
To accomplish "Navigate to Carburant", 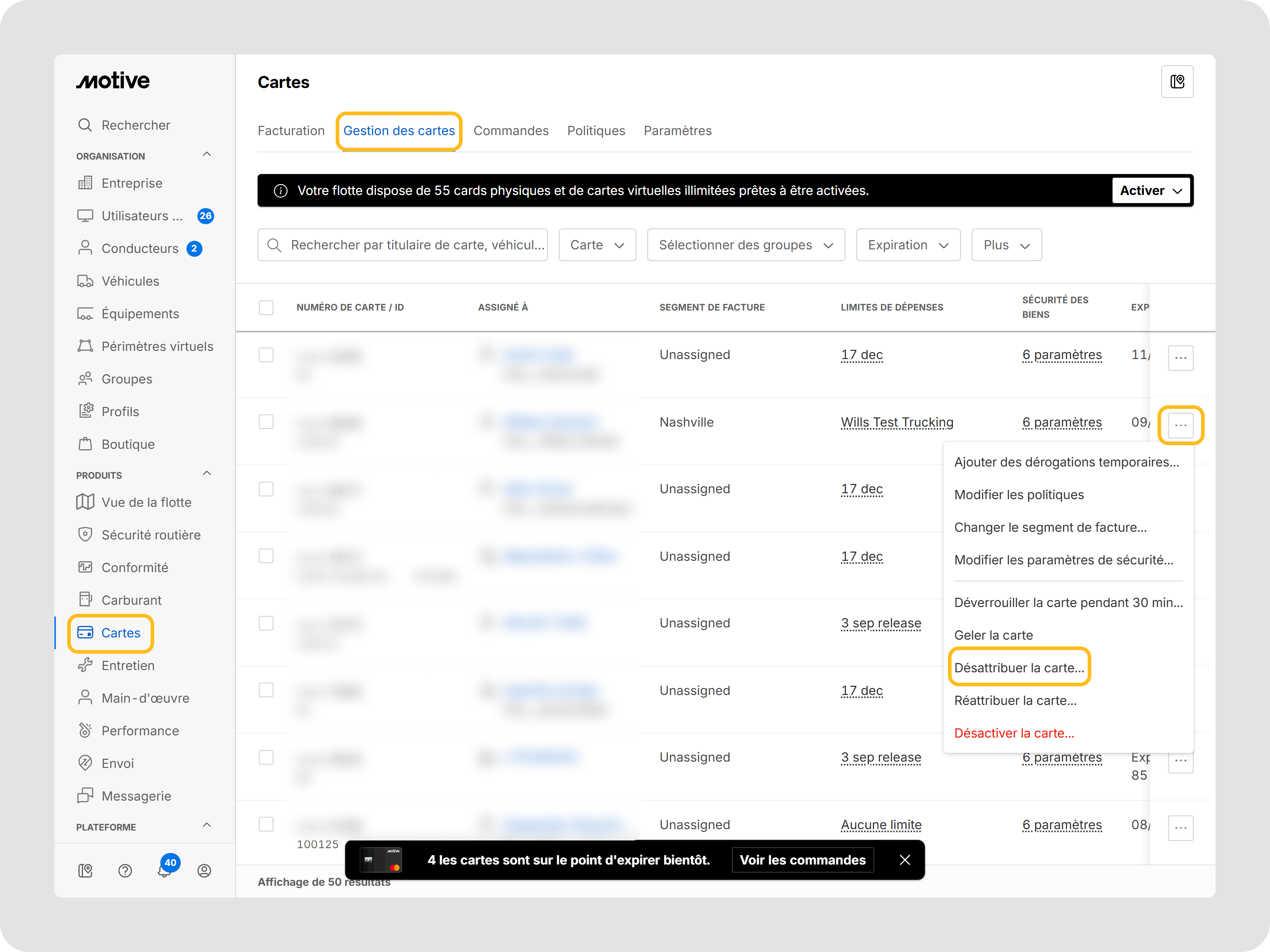I will 119,600.
